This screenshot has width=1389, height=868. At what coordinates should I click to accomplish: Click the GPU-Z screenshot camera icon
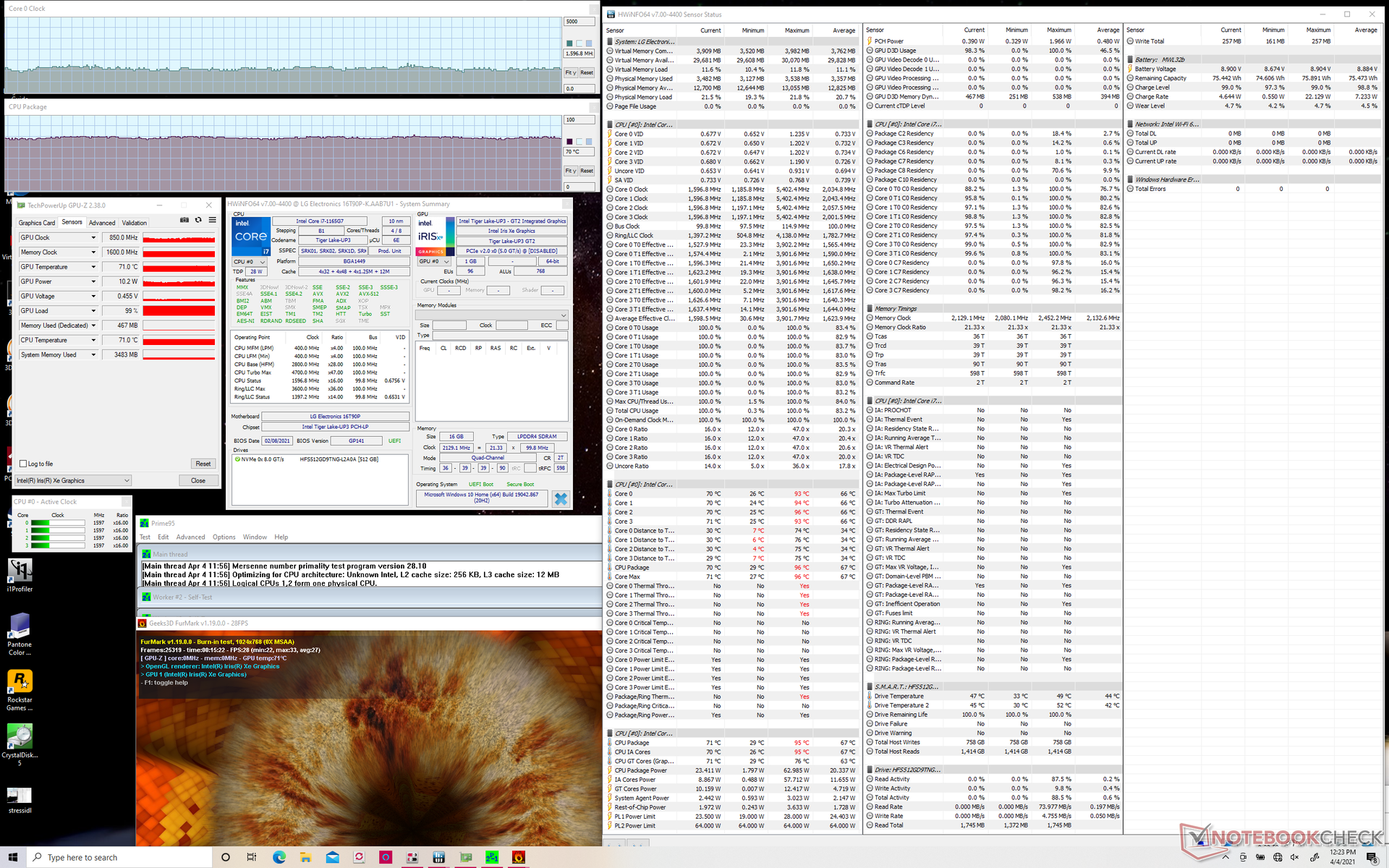point(184,220)
